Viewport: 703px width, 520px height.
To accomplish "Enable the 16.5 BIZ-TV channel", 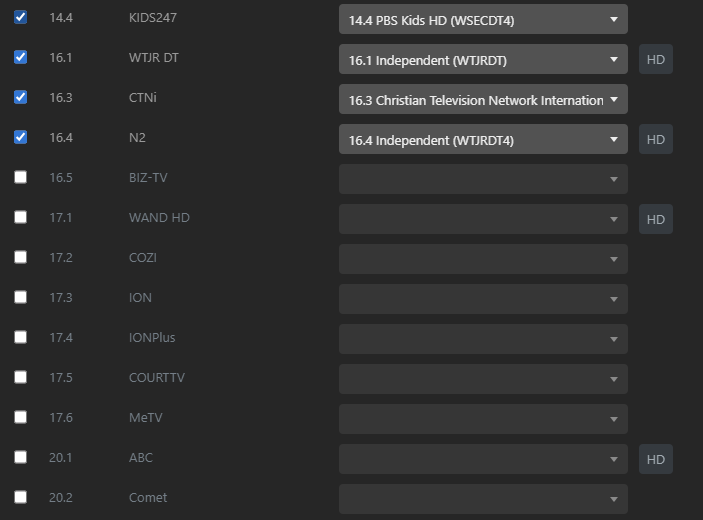I will coord(21,177).
